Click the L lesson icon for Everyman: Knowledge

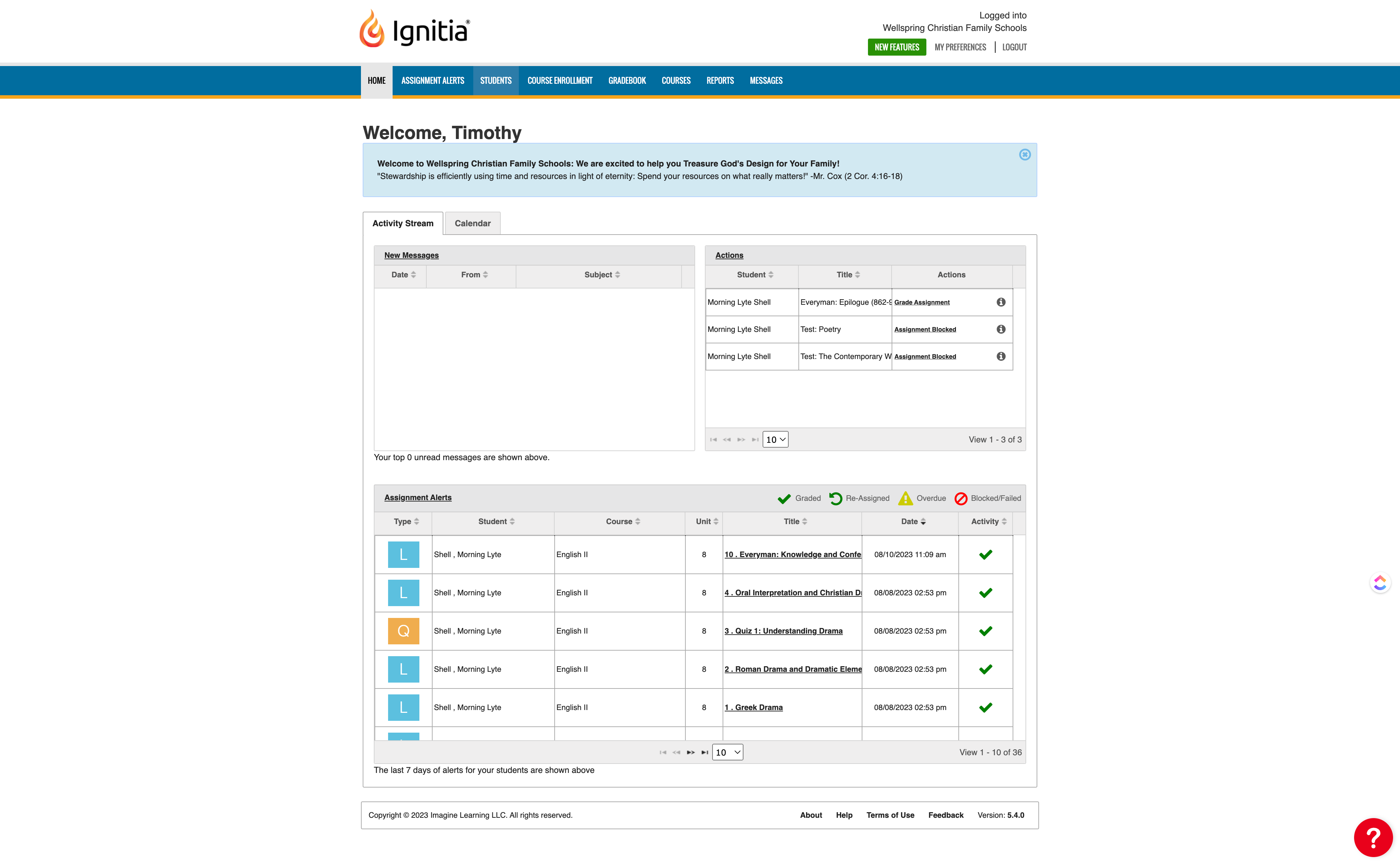(x=403, y=554)
